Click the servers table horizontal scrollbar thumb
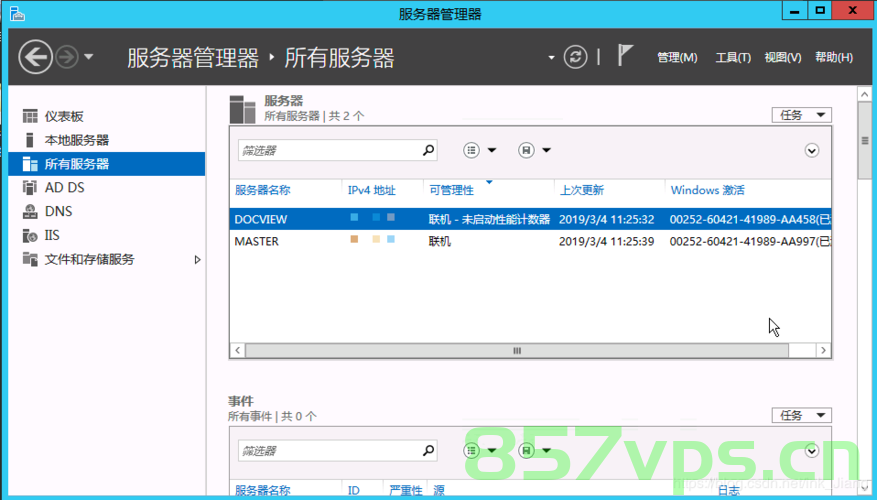This screenshot has width=877, height=500. [517, 351]
